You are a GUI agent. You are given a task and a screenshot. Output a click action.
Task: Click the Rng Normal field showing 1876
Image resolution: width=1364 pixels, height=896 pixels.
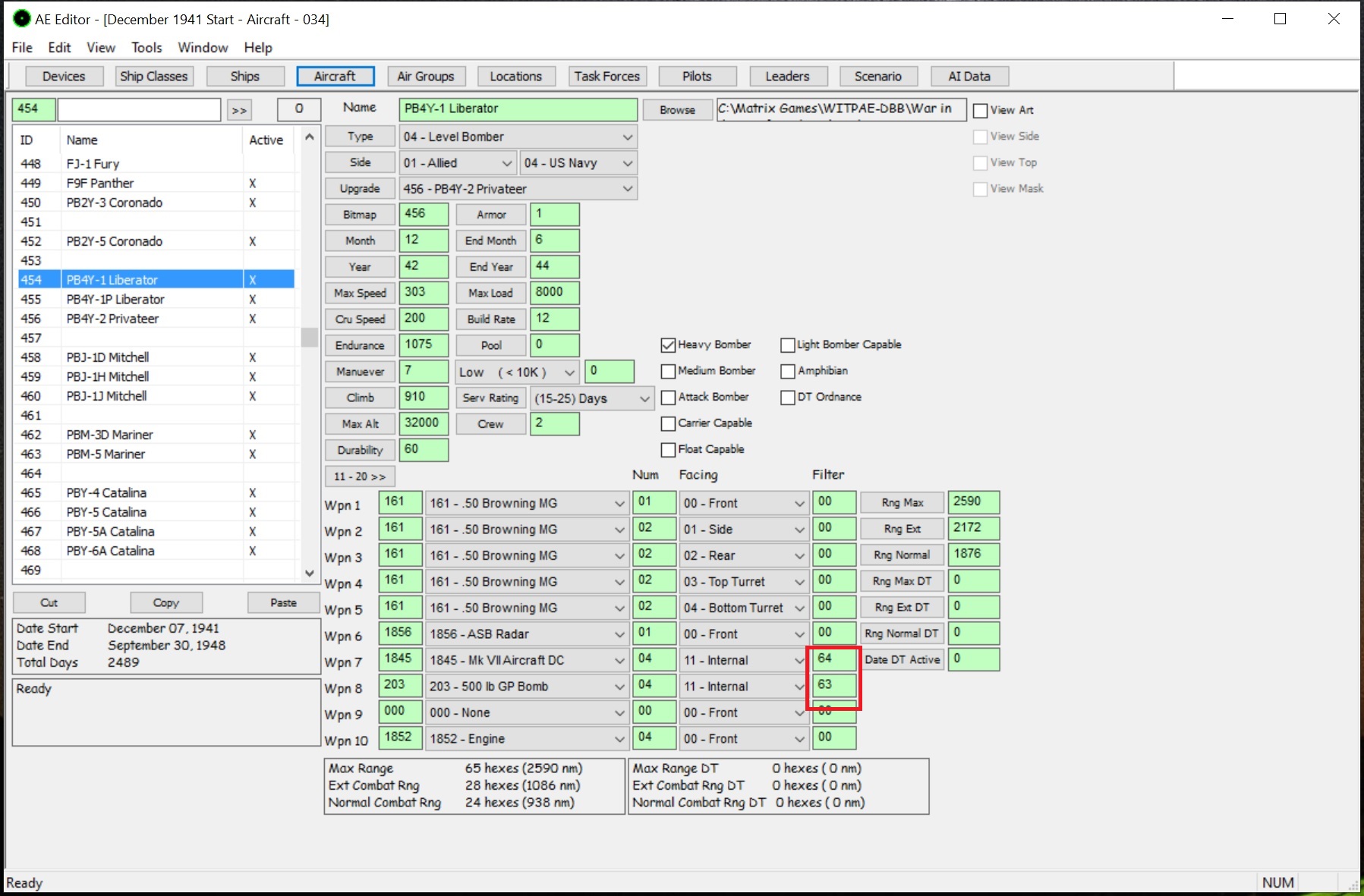pyautogui.click(x=974, y=555)
